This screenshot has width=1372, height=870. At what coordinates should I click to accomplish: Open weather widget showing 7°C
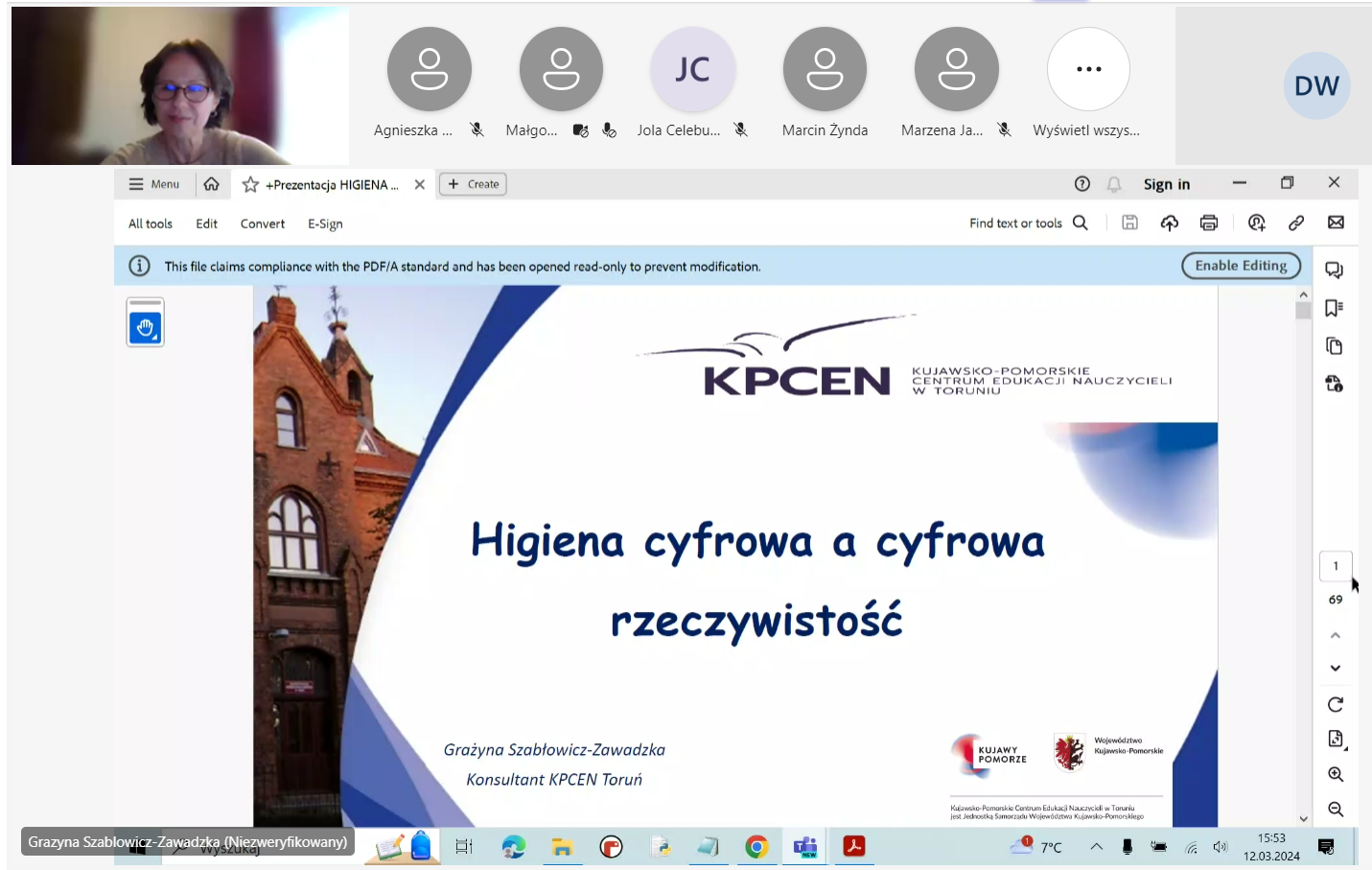pos(1036,846)
